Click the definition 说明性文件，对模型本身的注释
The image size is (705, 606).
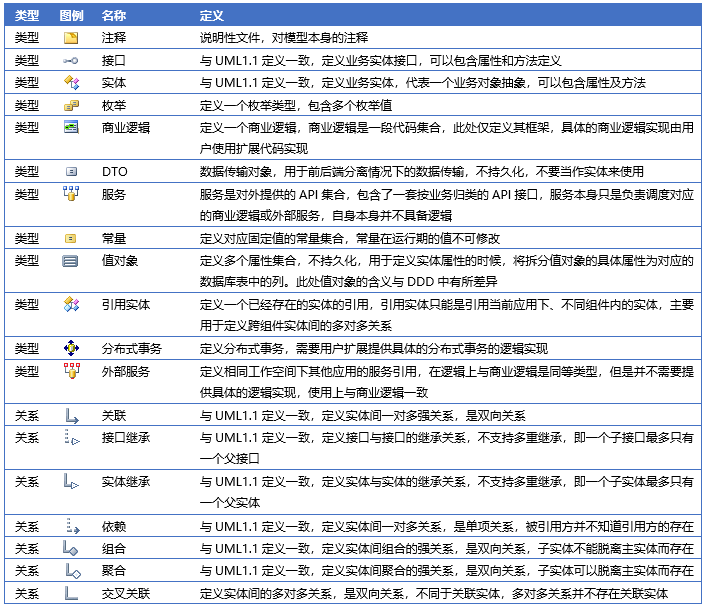[284, 38]
